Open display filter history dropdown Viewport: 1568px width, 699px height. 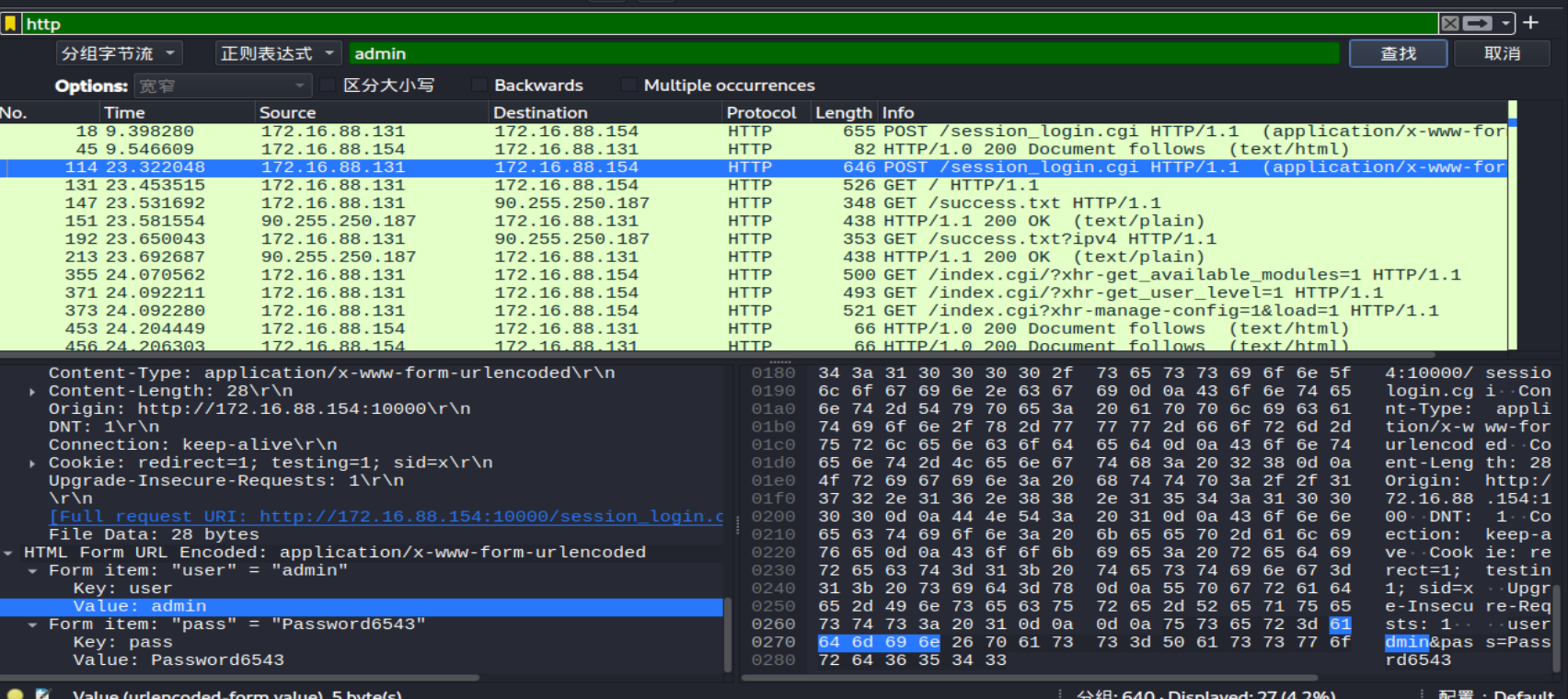pyautogui.click(x=1505, y=24)
